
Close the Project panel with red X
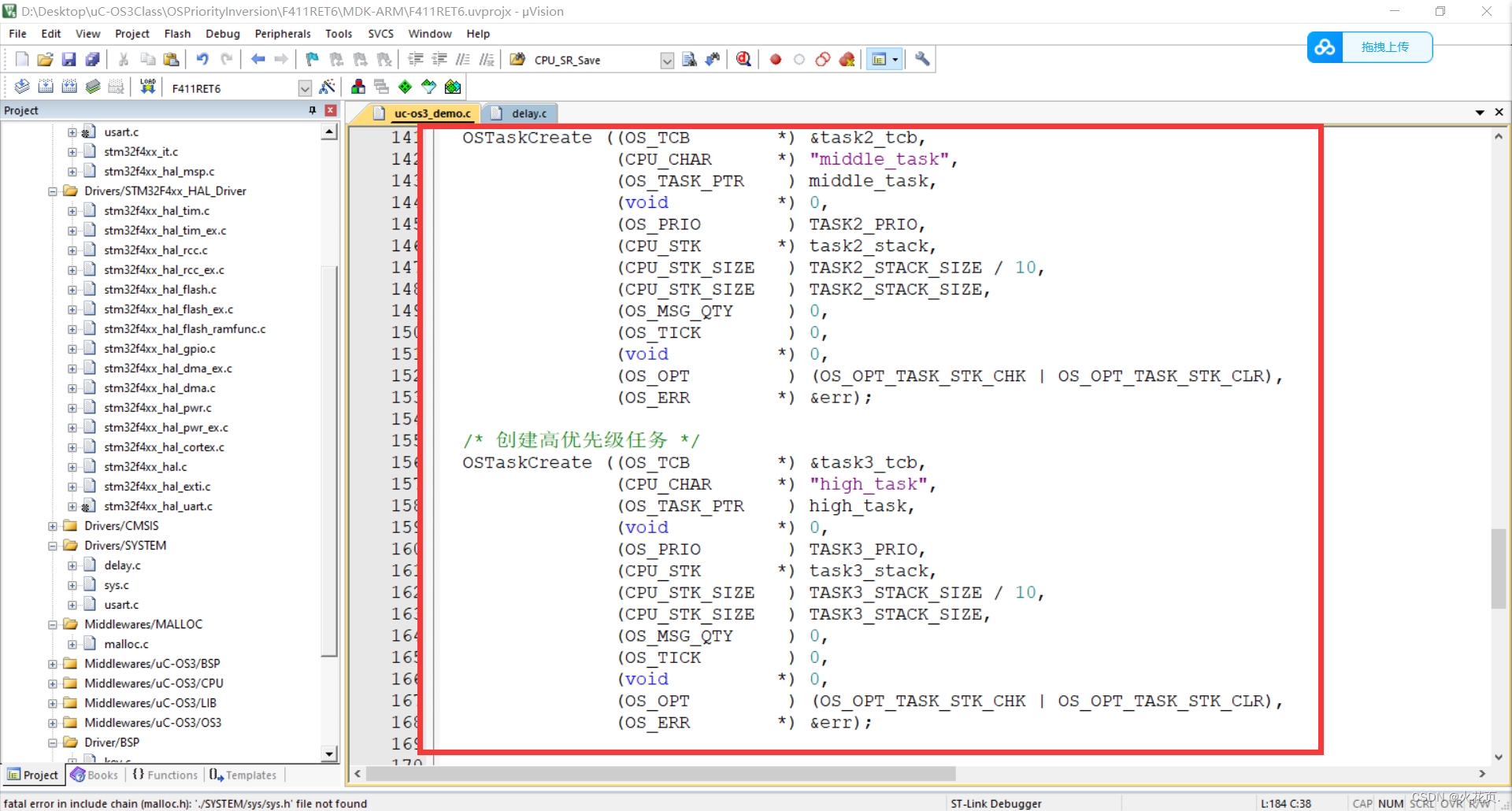(331, 110)
